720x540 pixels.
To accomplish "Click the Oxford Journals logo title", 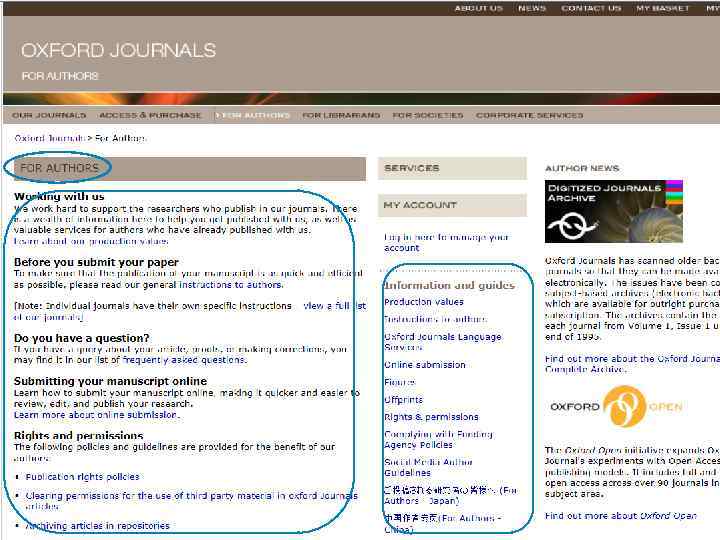I will [x=118, y=50].
